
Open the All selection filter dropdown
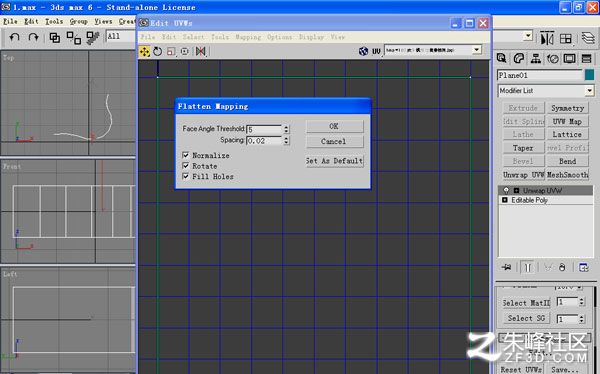click(x=120, y=37)
